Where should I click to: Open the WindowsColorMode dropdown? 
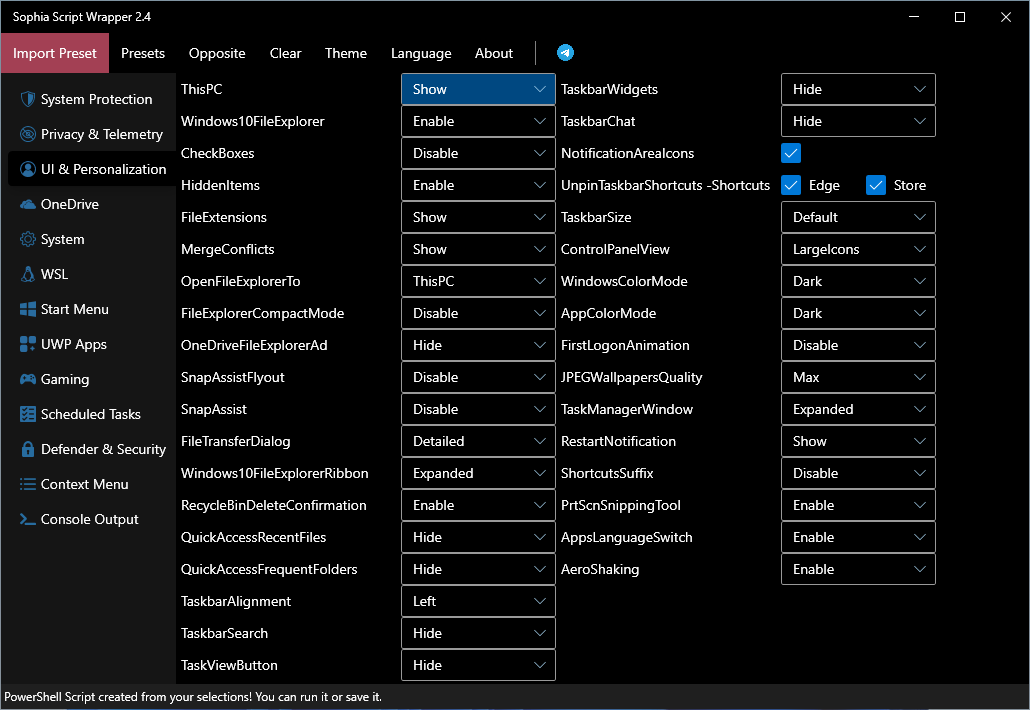pos(858,281)
